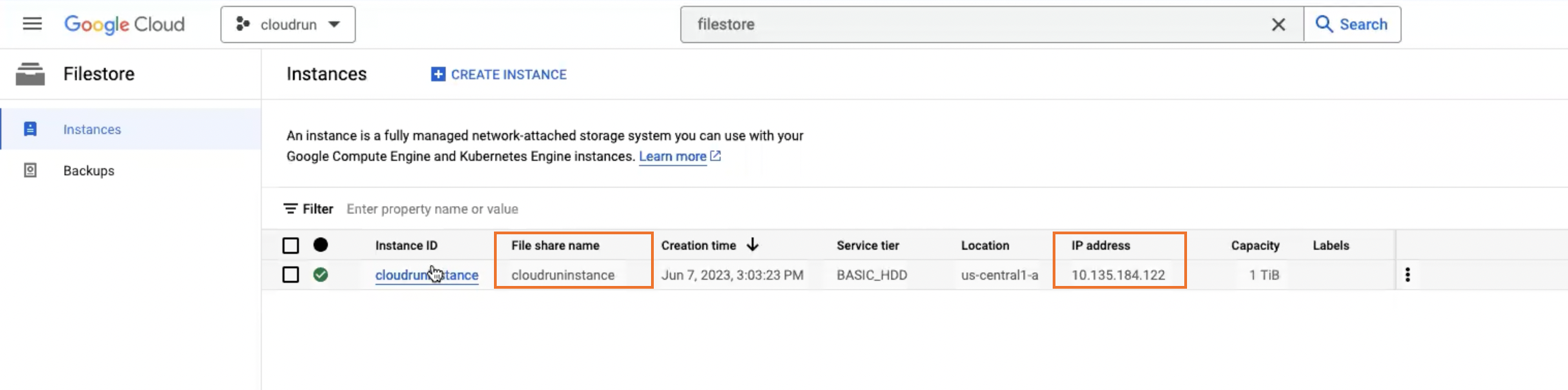Screen dimensions: 1568x390
Task: Select the cloudruninstance row checkbox
Action: (x=291, y=275)
